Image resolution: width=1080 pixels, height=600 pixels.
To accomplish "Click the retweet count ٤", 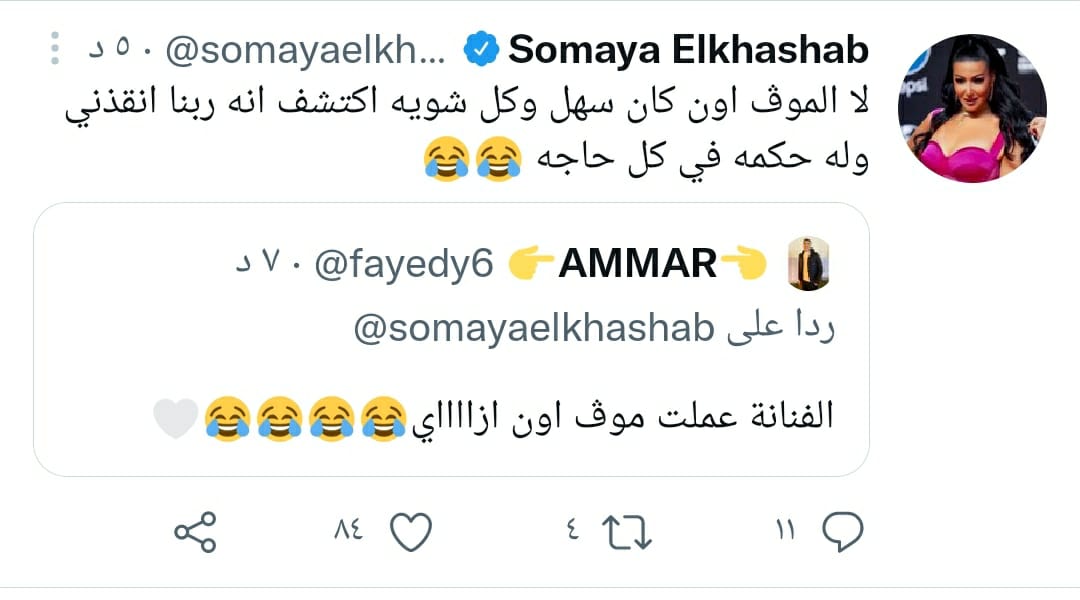I will click(572, 531).
